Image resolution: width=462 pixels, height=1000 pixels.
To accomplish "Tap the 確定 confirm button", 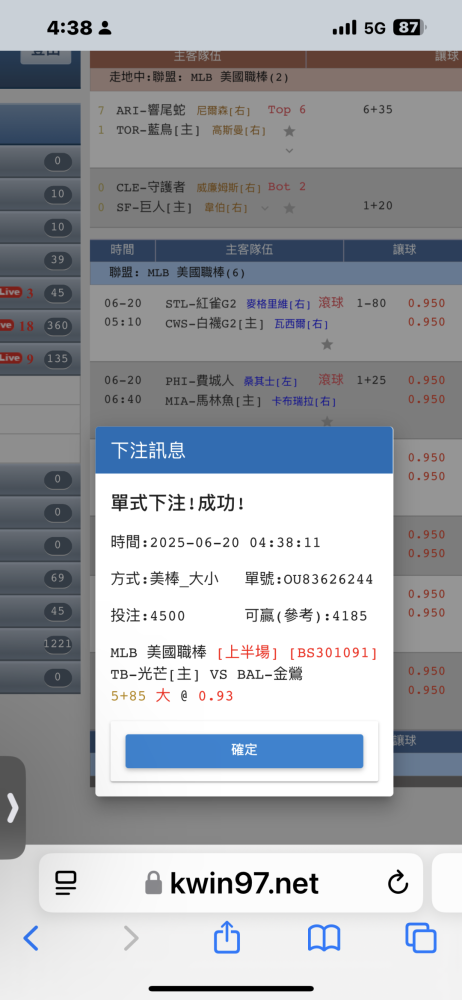I will click(244, 751).
